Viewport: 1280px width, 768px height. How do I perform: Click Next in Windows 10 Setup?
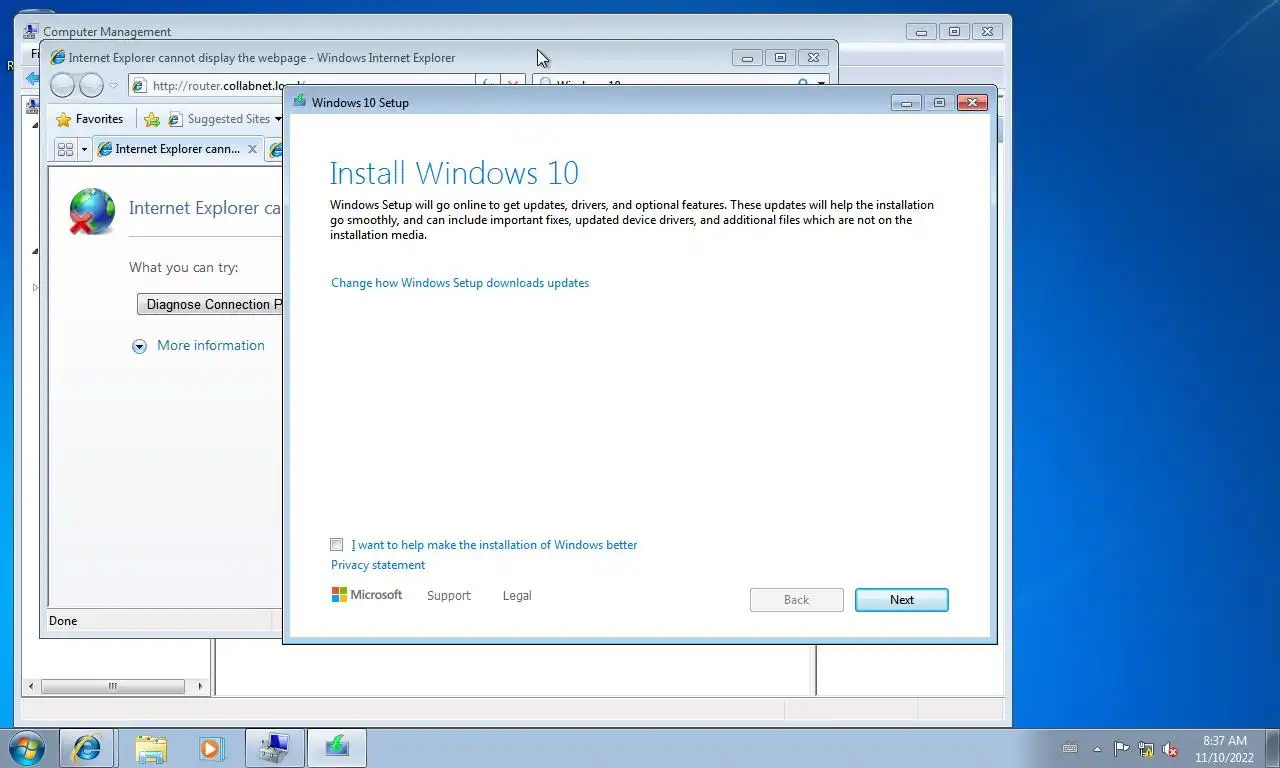click(x=901, y=599)
